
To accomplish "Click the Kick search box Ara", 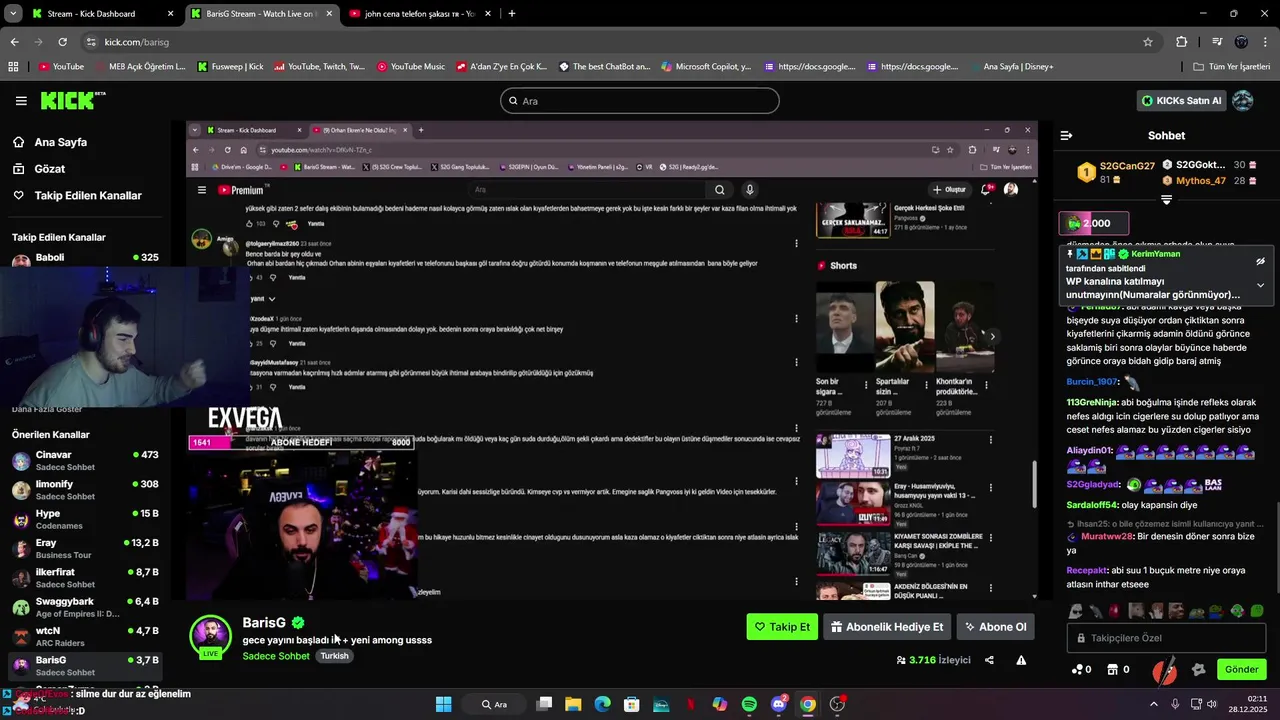I will coord(640,101).
